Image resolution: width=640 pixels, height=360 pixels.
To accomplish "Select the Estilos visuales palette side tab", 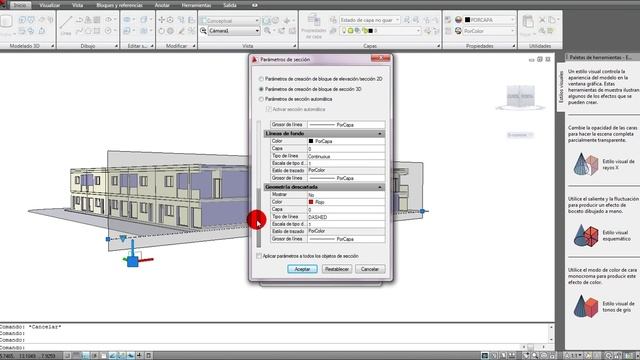I will 561,87.
